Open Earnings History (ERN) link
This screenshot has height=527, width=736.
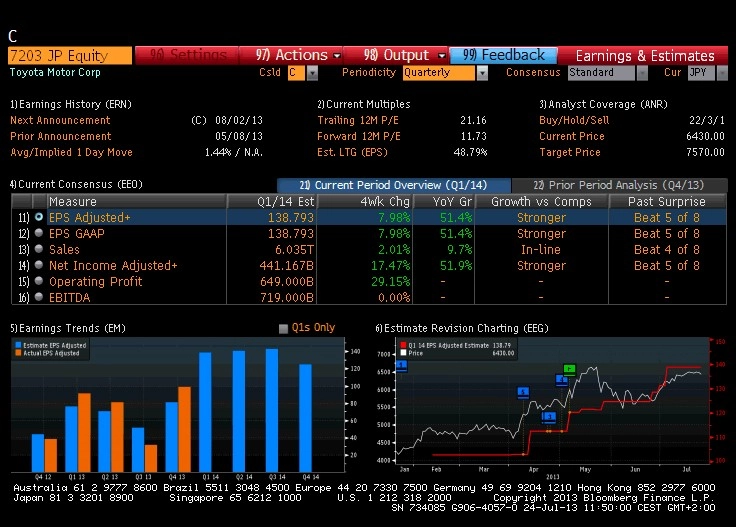pos(71,104)
